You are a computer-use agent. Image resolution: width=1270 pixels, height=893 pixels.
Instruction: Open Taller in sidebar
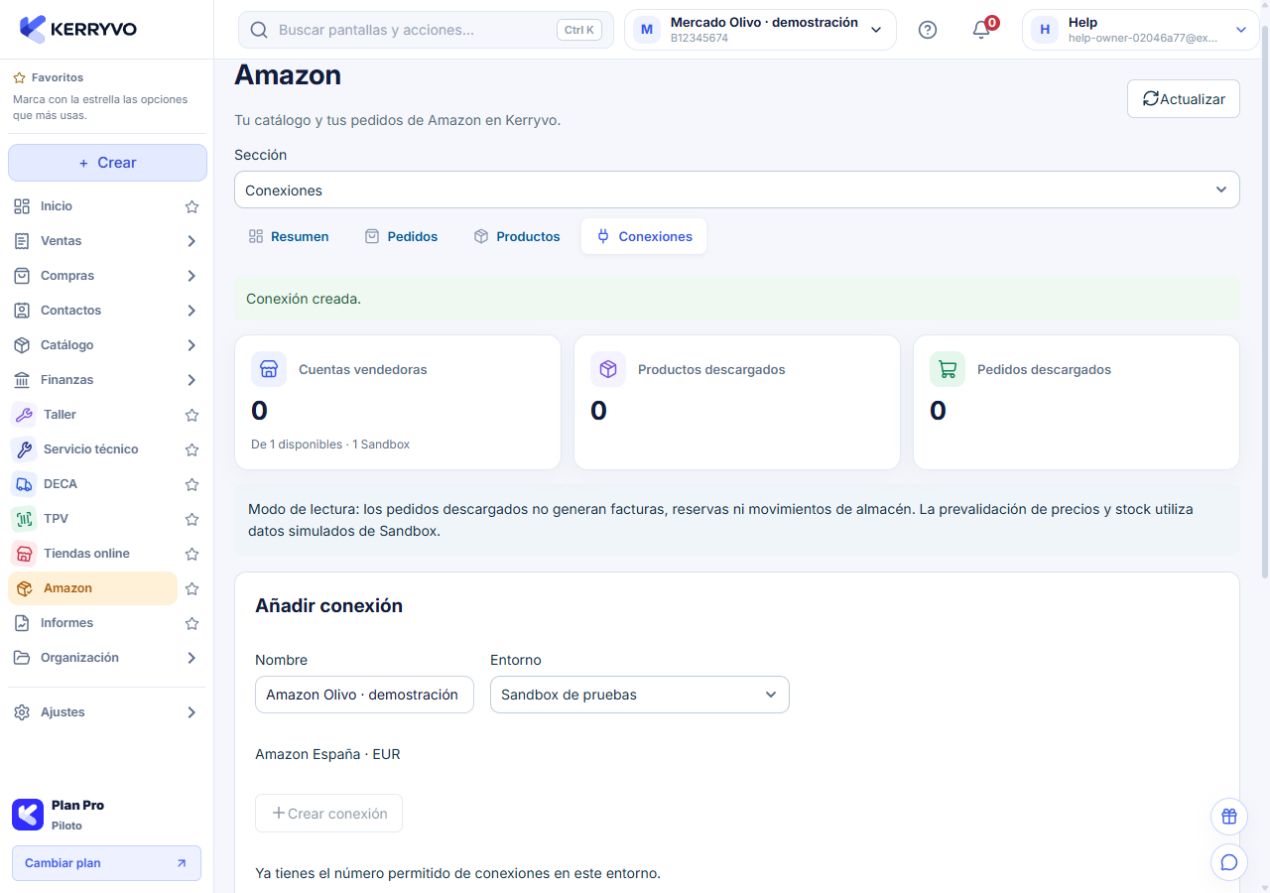tap(92, 415)
